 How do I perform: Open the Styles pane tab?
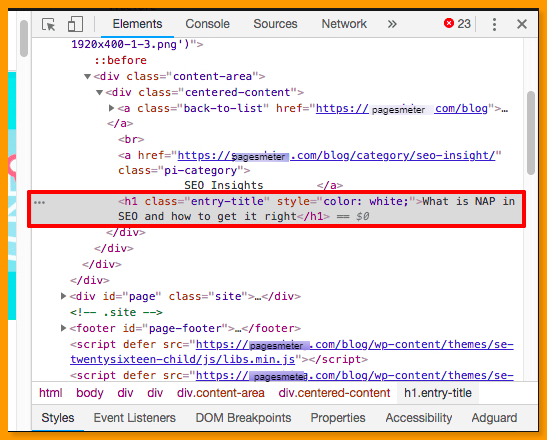click(58, 418)
